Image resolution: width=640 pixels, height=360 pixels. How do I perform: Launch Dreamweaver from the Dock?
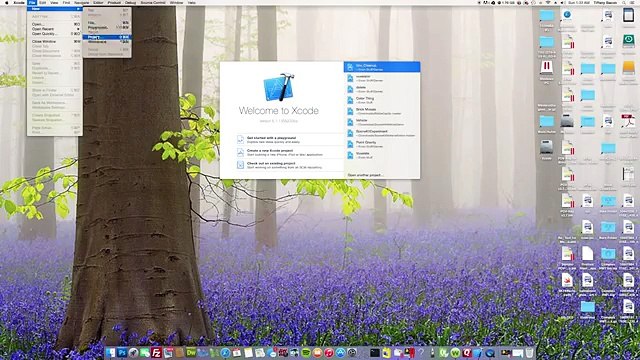pyautogui.click(x=192, y=353)
